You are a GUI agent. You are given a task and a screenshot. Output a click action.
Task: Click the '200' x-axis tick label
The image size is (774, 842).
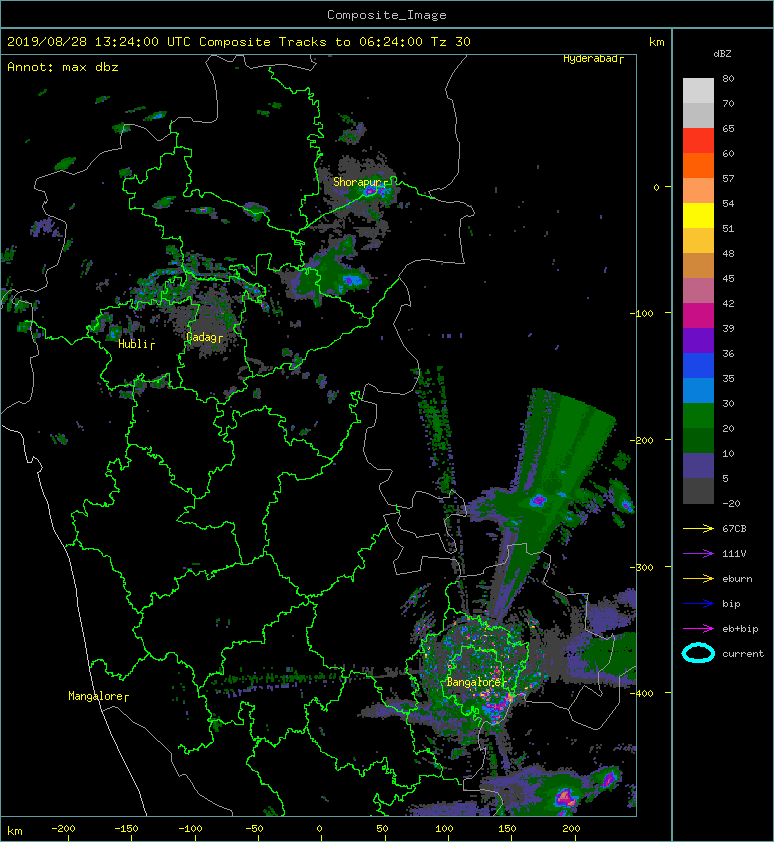572,829
